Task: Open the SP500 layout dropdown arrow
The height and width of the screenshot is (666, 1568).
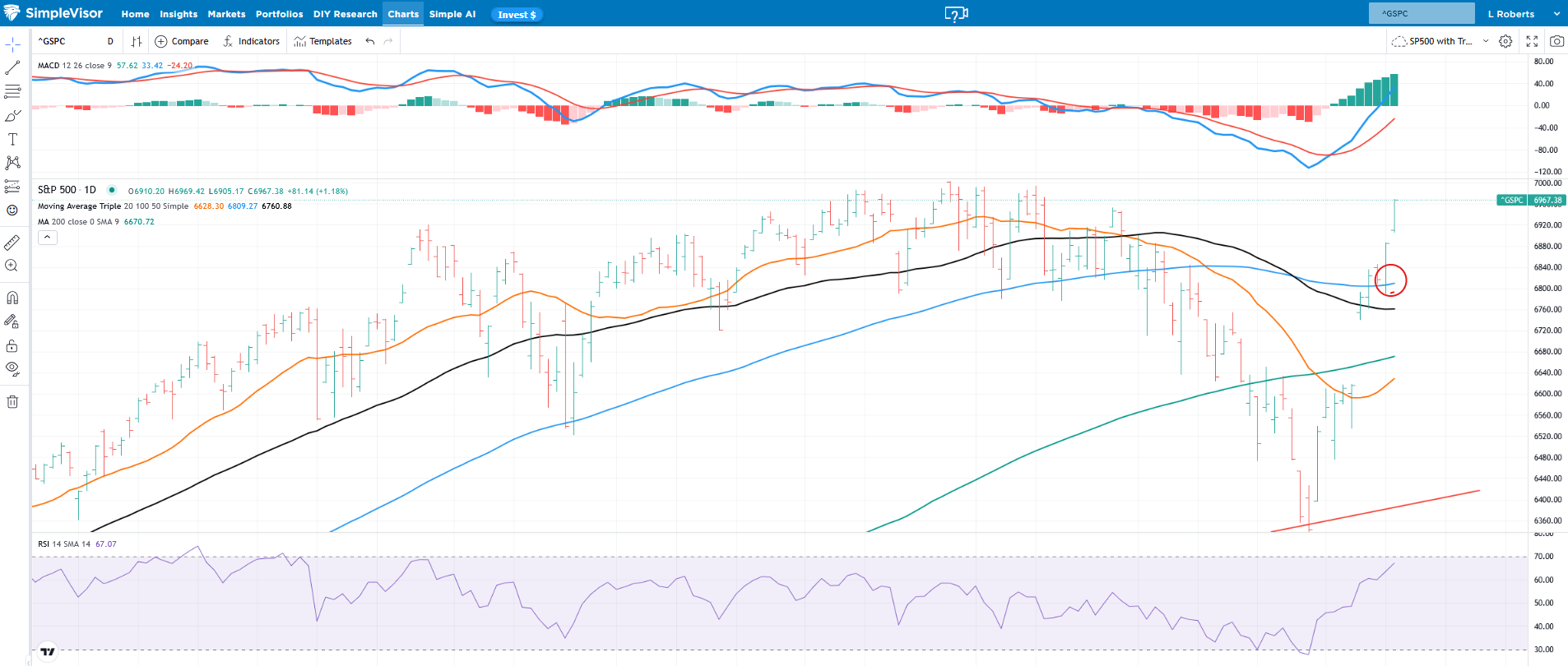Action: coord(1486,41)
